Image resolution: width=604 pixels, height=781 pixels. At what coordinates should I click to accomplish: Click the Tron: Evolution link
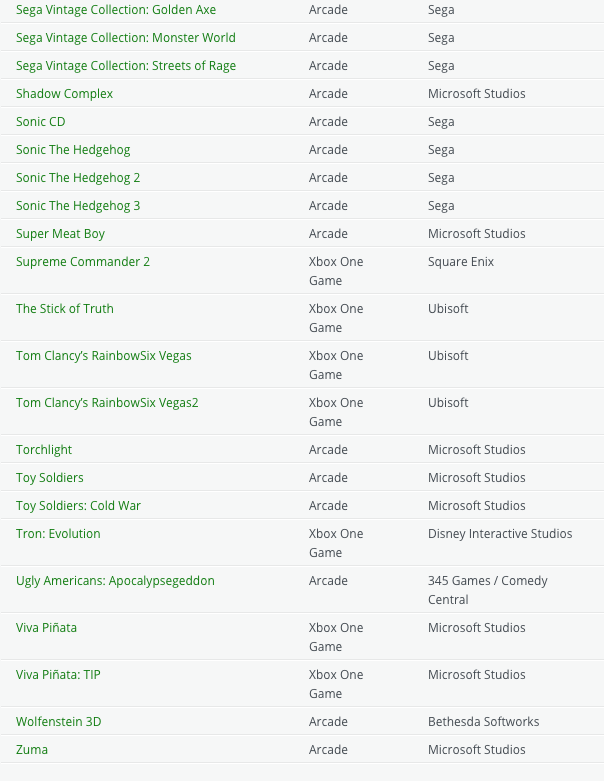click(x=58, y=534)
